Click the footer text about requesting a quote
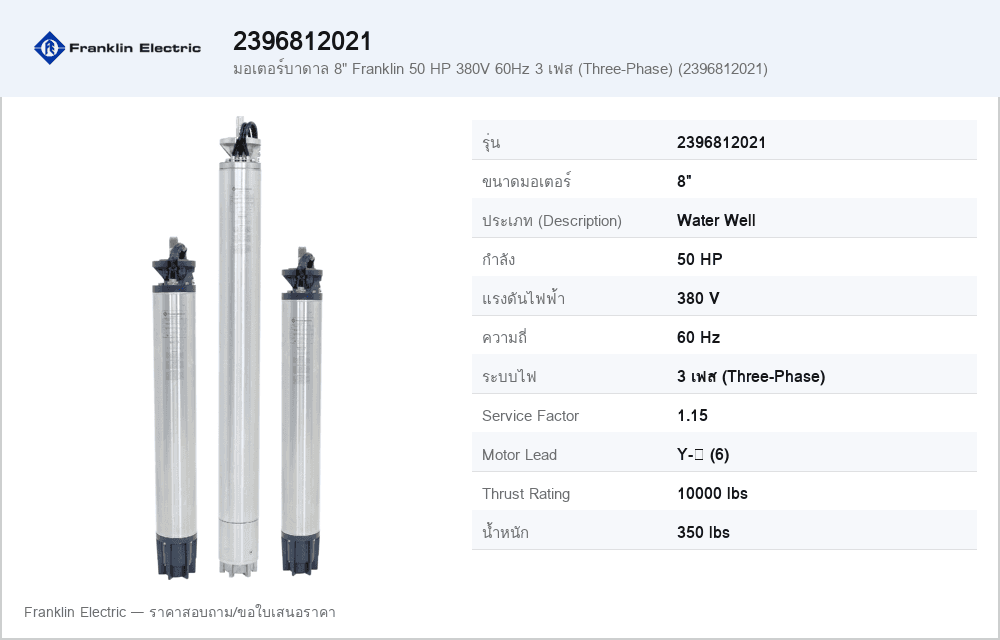Image resolution: width=1000 pixels, height=640 pixels. (180, 612)
